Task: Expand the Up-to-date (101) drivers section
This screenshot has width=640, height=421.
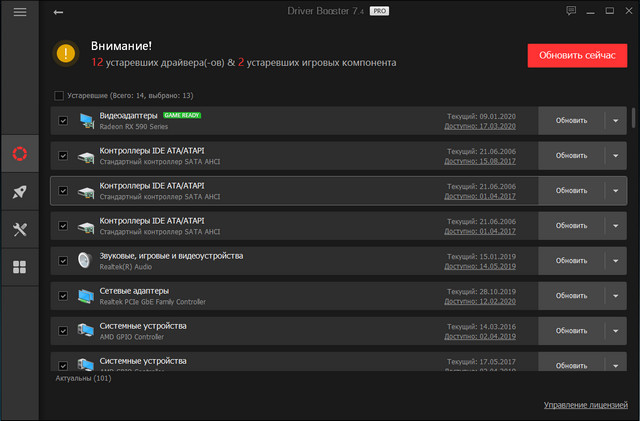Action: (x=83, y=378)
